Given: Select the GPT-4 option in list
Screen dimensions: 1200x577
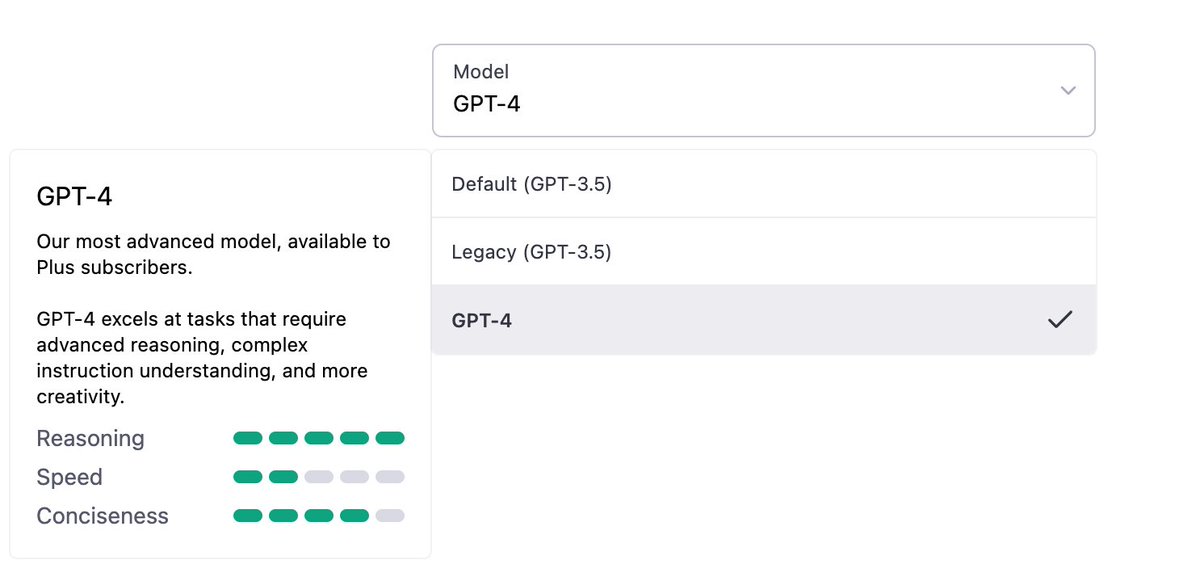Looking at the screenshot, I should [x=763, y=320].
